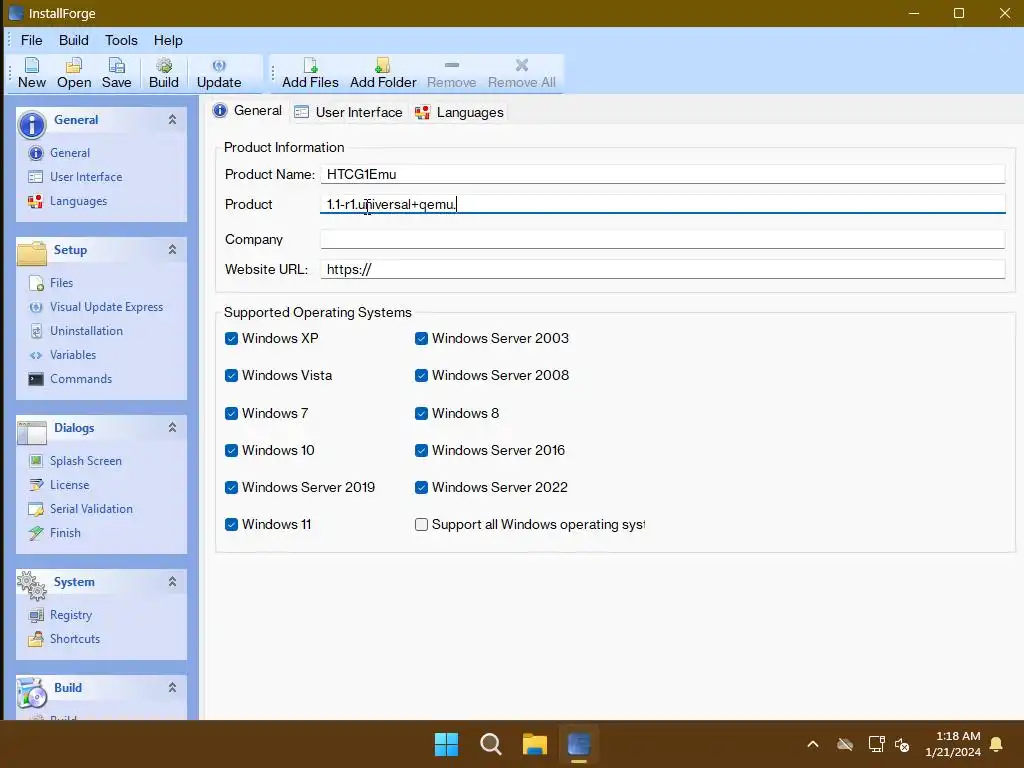Click the Website URL input field
1024x768 pixels.
[x=662, y=270]
